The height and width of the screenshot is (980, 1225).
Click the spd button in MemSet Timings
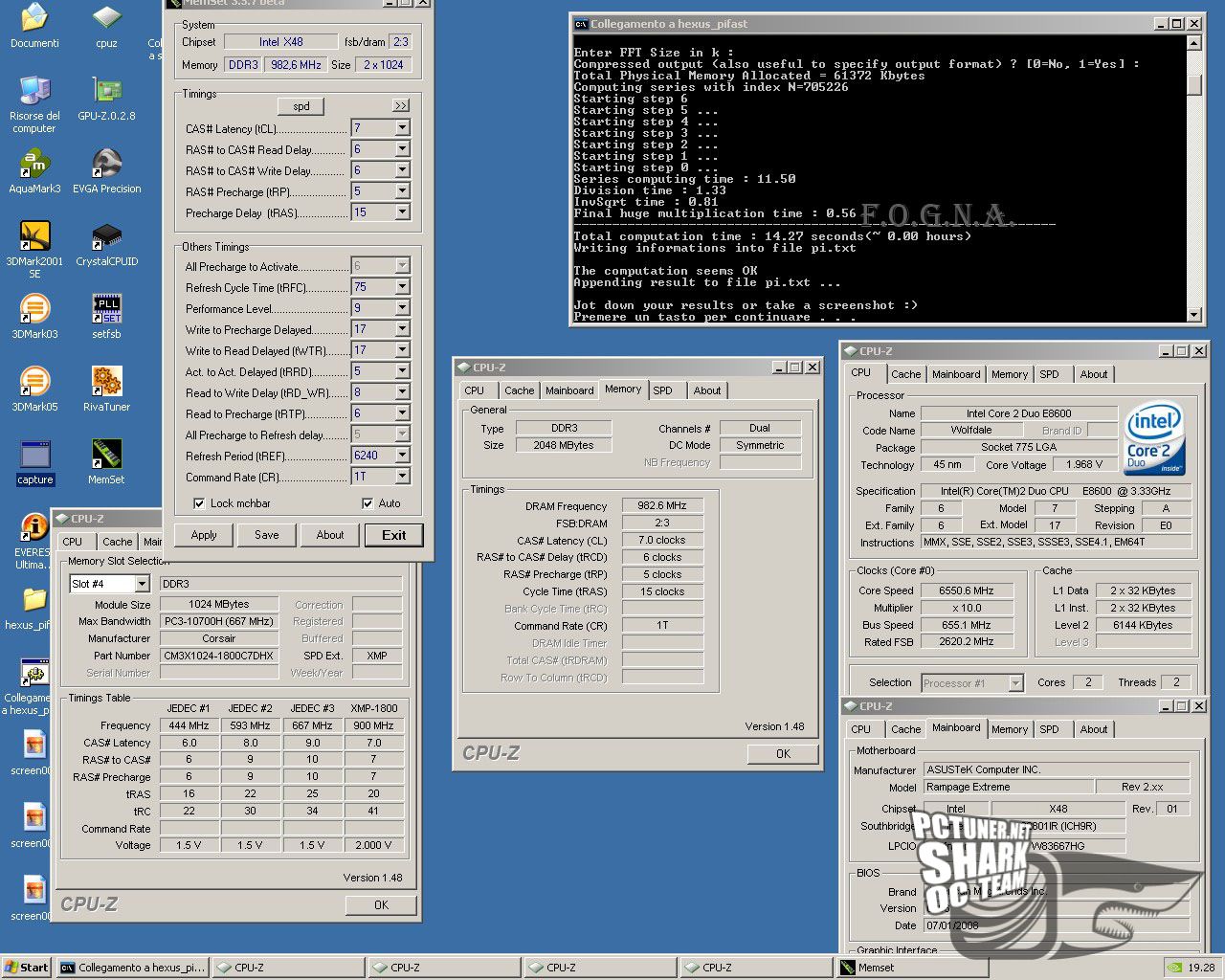pyautogui.click(x=301, y=106)
